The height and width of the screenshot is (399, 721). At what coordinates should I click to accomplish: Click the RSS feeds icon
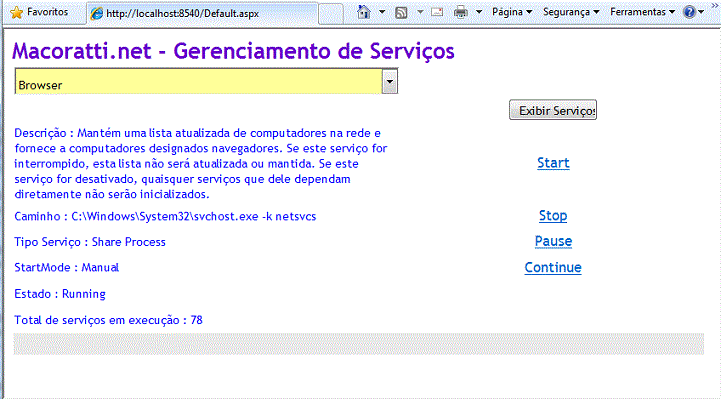pos(401,12)
